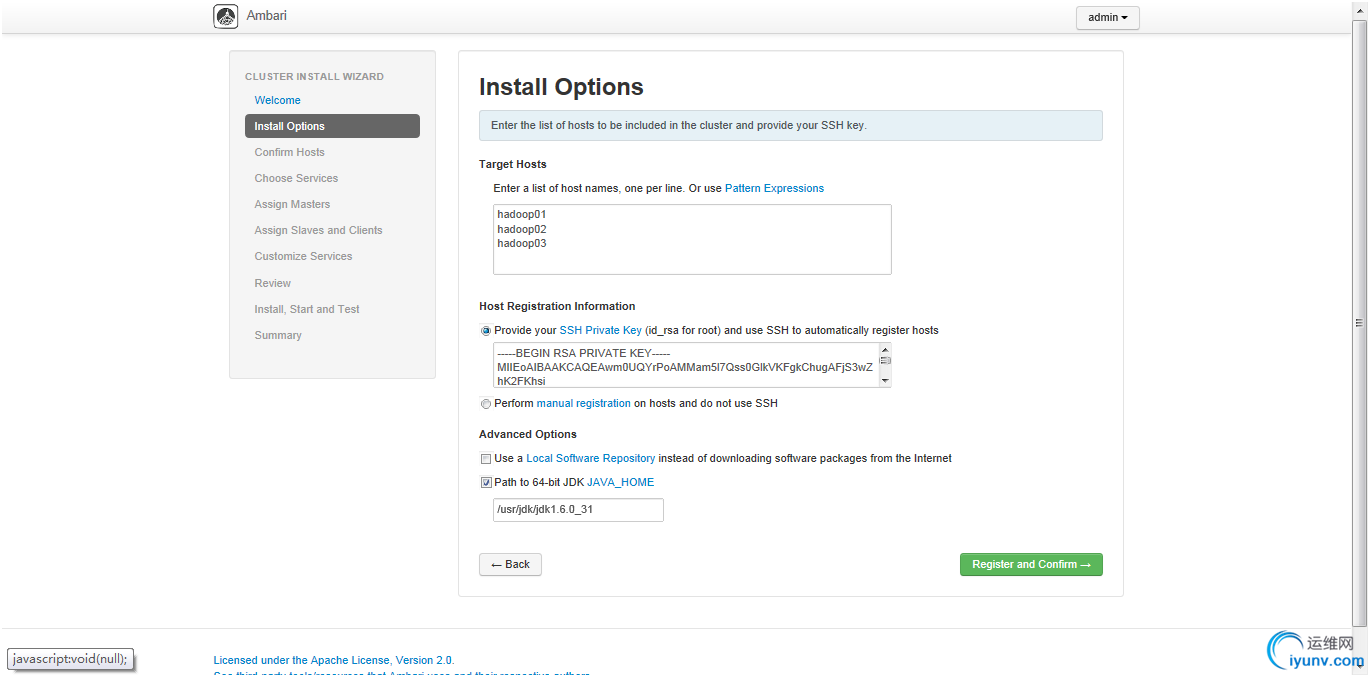Open the admin user dropdown

point(1107,18)
